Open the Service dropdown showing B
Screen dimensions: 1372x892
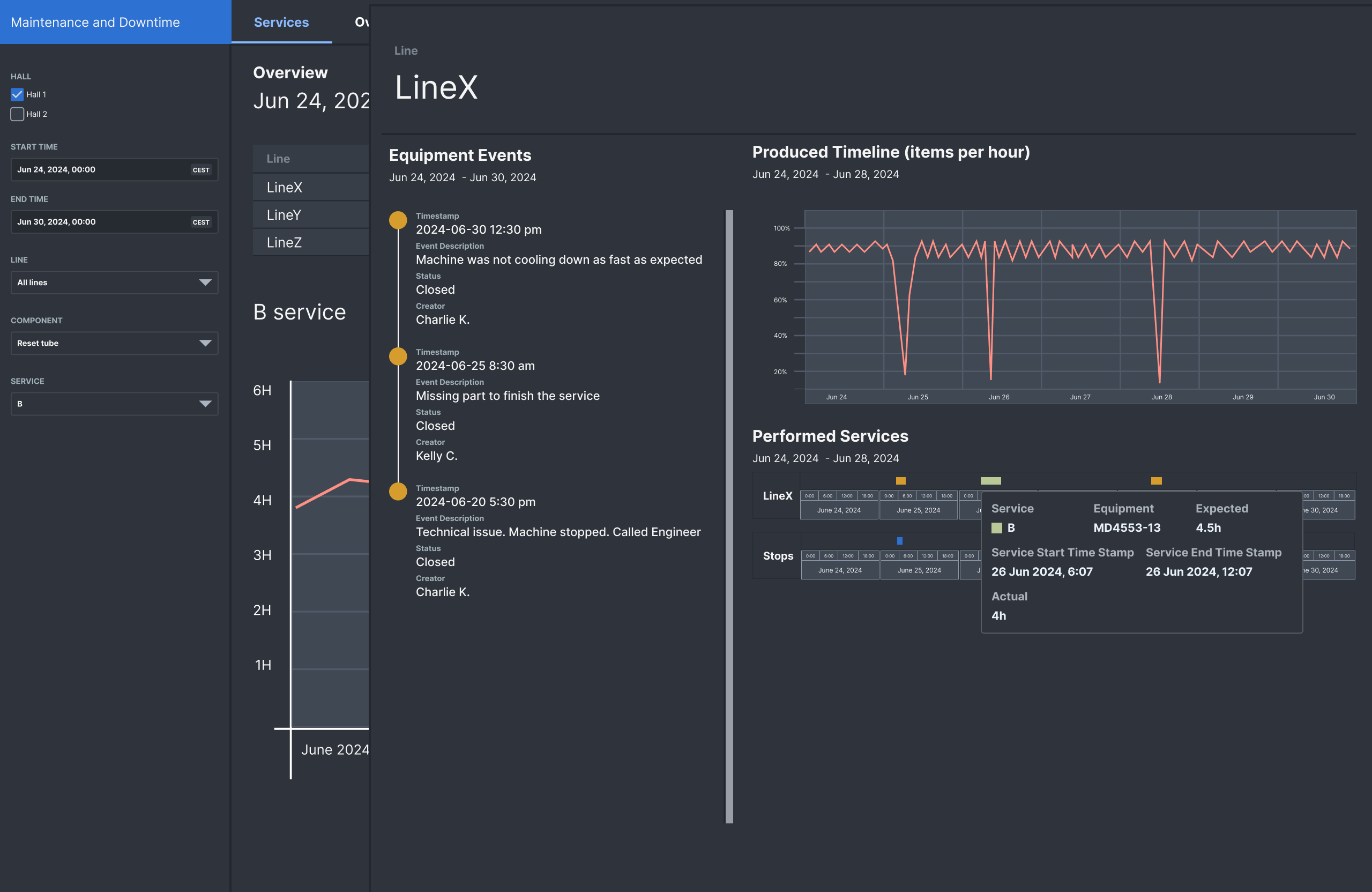pos(114,404)
